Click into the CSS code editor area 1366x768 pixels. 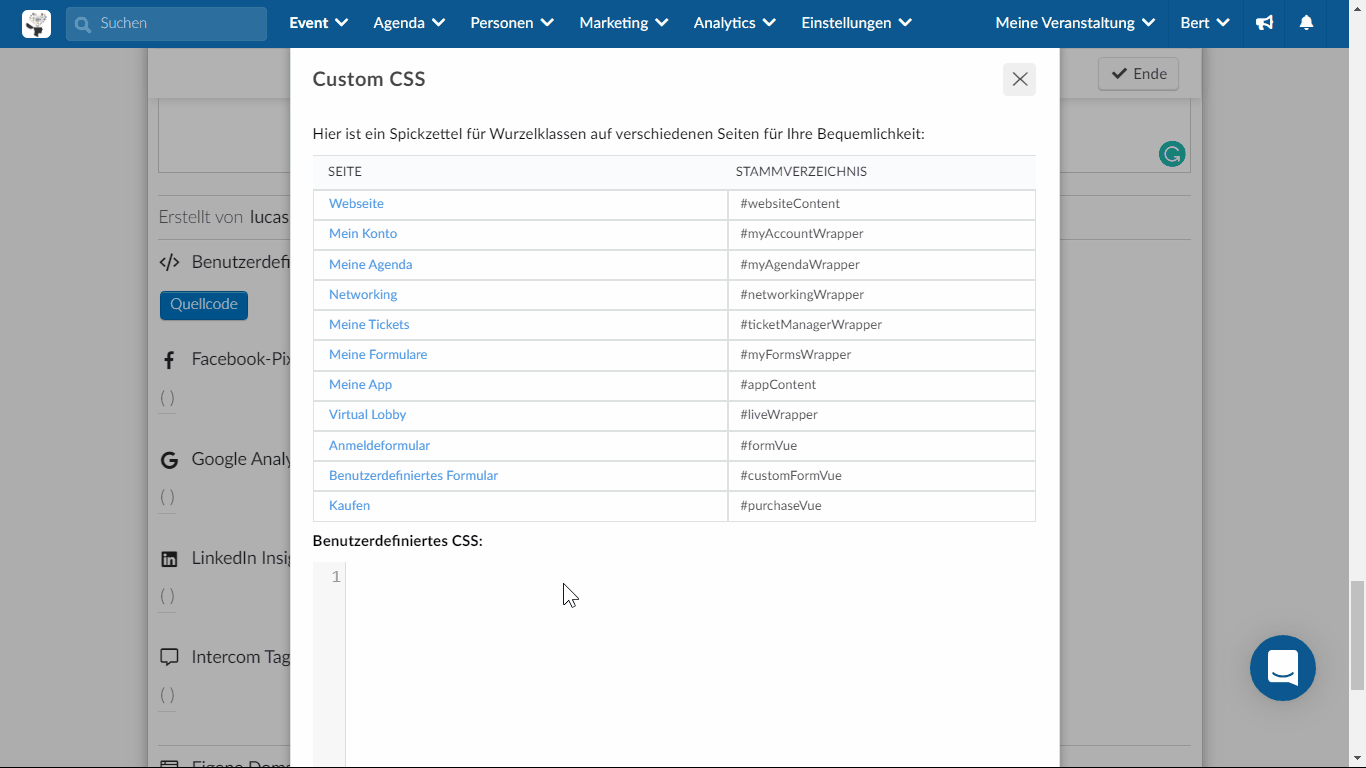[690, 665]
